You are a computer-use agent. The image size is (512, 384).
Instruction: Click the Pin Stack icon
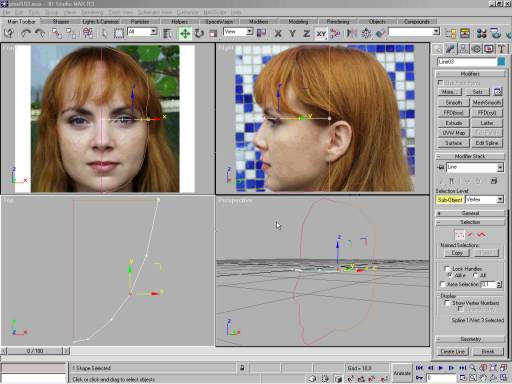[x=441, y=167]
